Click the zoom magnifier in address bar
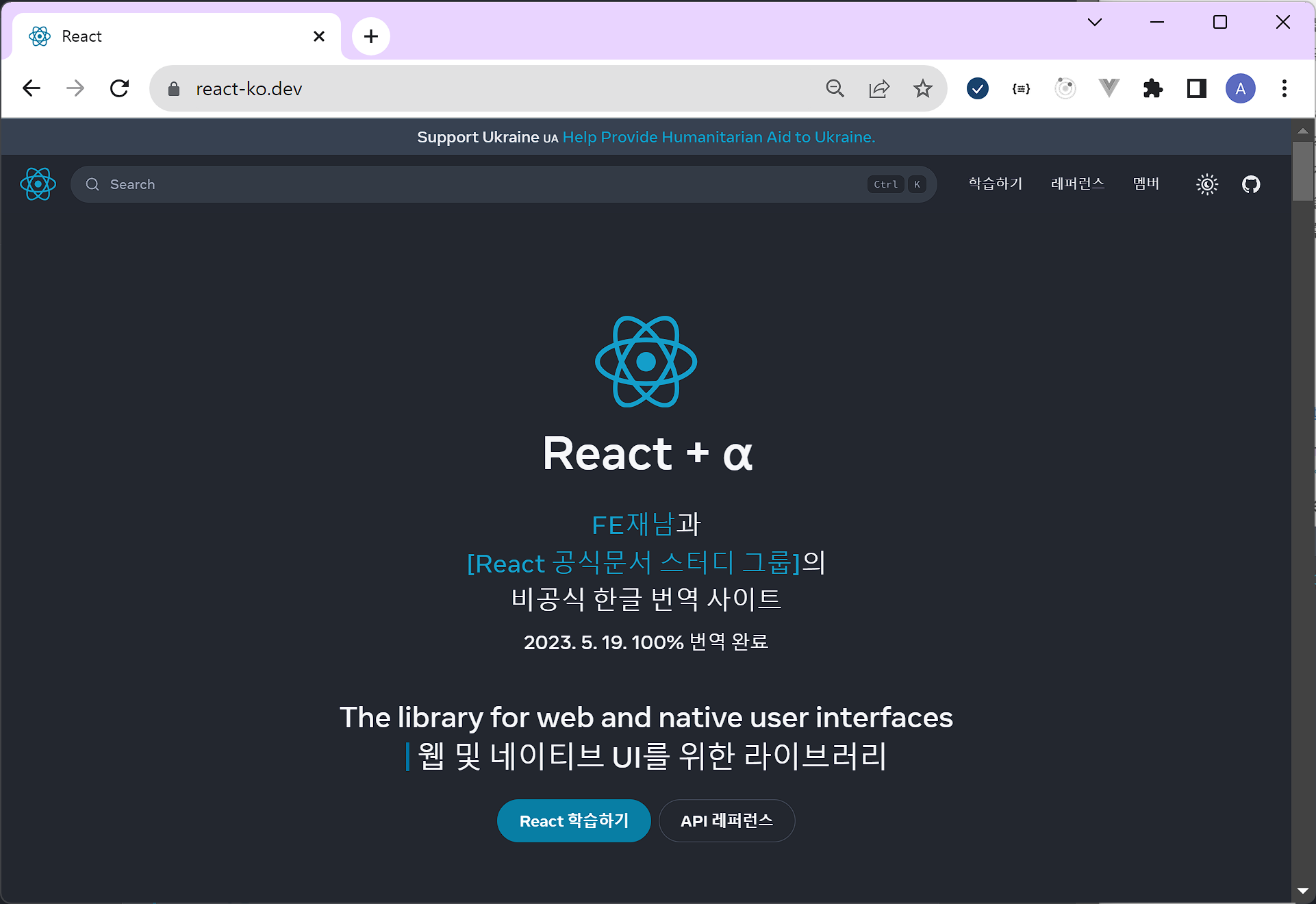The width and height of the screenshot is (1316, 904). pyautogui.click(x=835, y=88)
